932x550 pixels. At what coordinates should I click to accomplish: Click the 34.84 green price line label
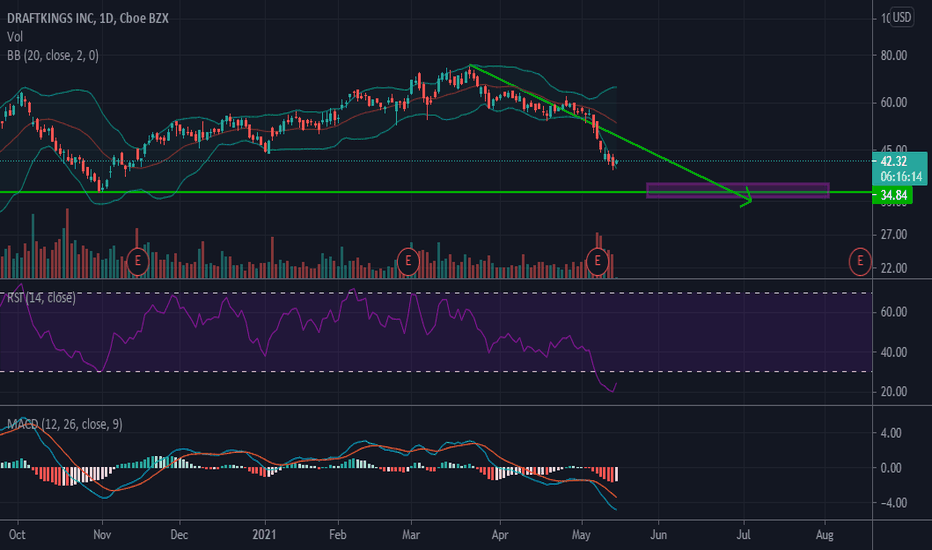(x=893, y=195)
